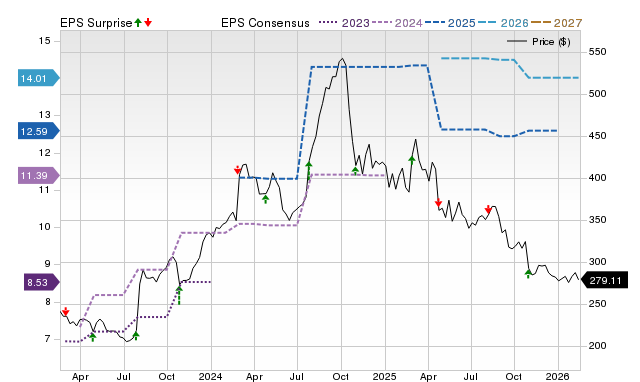Image resolution: width=640 pixels, height=382 pixels.
Task: Select the green surprise arrow near Jul 2023
Action: (136, 336)
